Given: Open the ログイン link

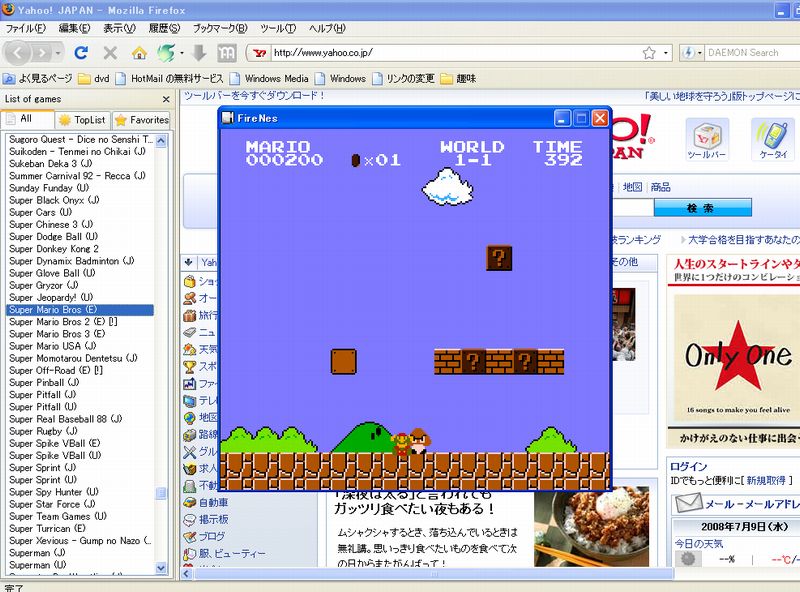Looking at the screenshot, I should coord(688,466).
